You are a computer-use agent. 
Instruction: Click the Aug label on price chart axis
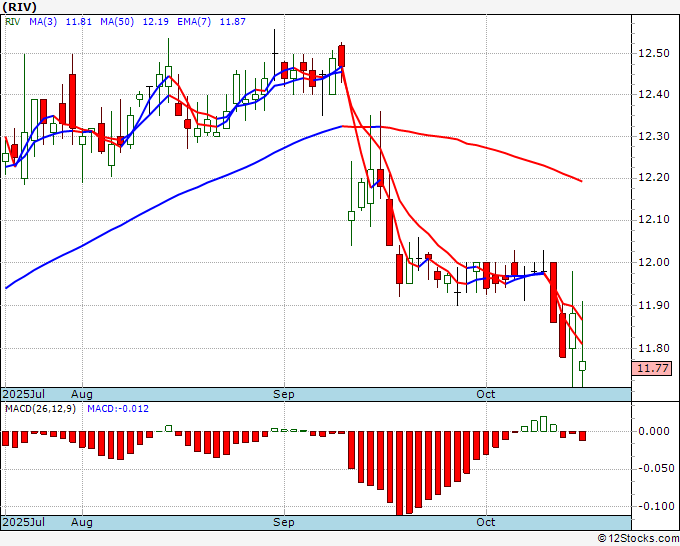(82, 394)
